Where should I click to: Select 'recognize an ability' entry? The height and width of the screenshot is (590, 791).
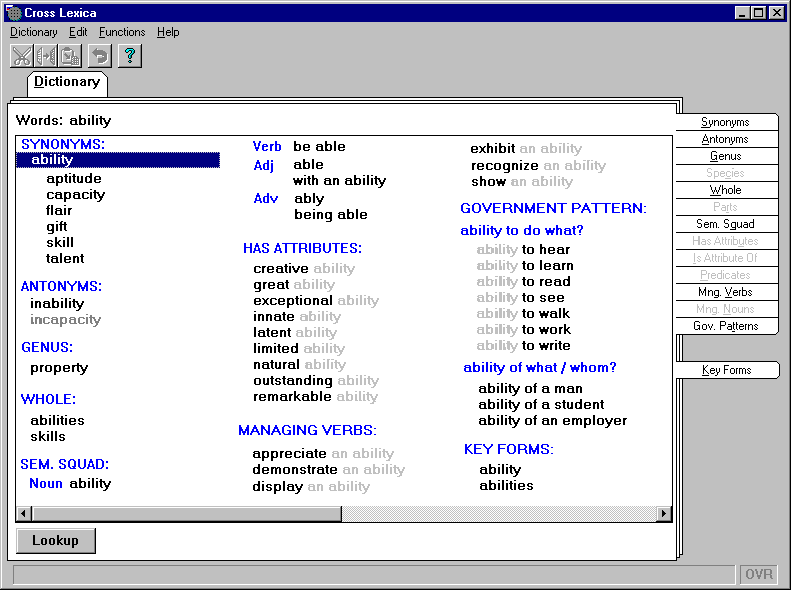(538, 166)
